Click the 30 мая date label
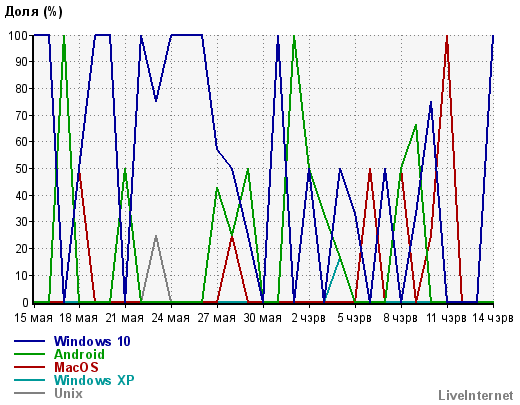Viewport: 520px width, 405px height. point(263,318)
